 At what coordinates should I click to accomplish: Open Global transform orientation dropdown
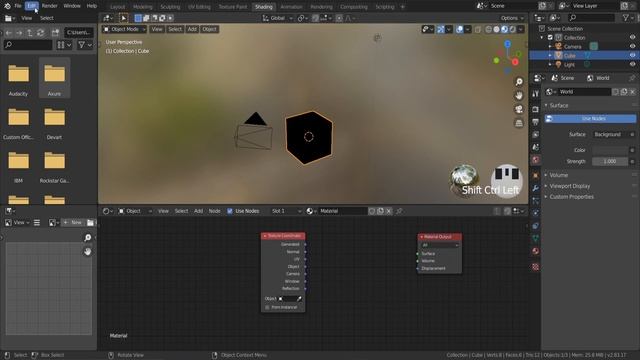(x=277, y=18)
